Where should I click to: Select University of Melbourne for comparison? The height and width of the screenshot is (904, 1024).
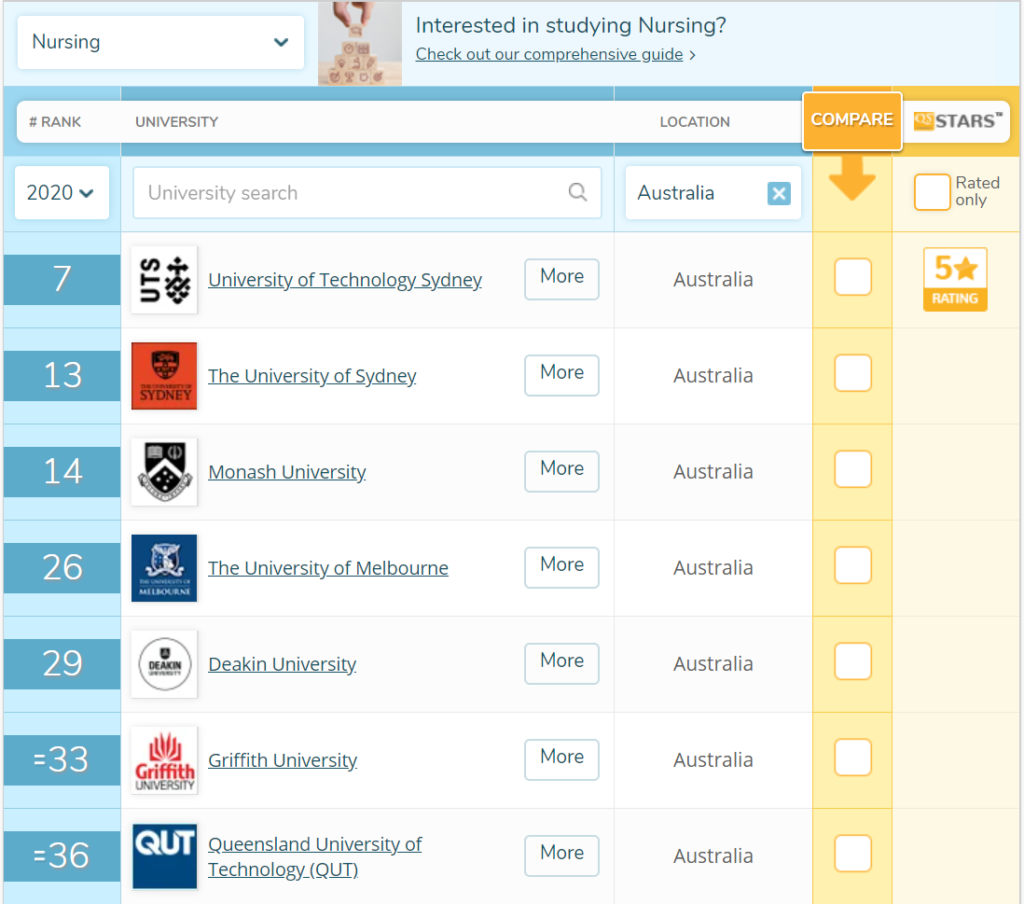(x=852, y=565)
